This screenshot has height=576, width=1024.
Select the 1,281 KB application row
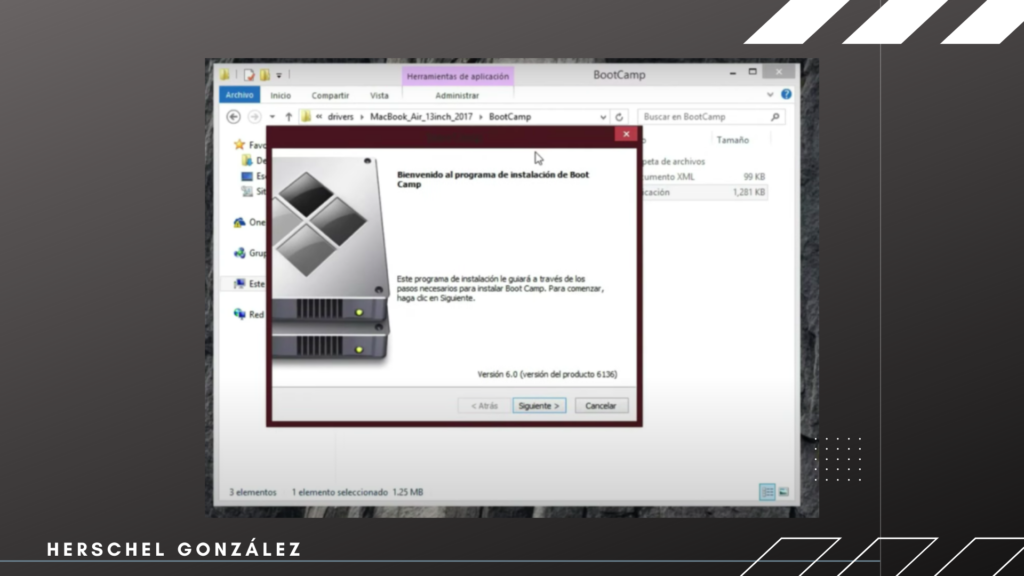(704, 192)
